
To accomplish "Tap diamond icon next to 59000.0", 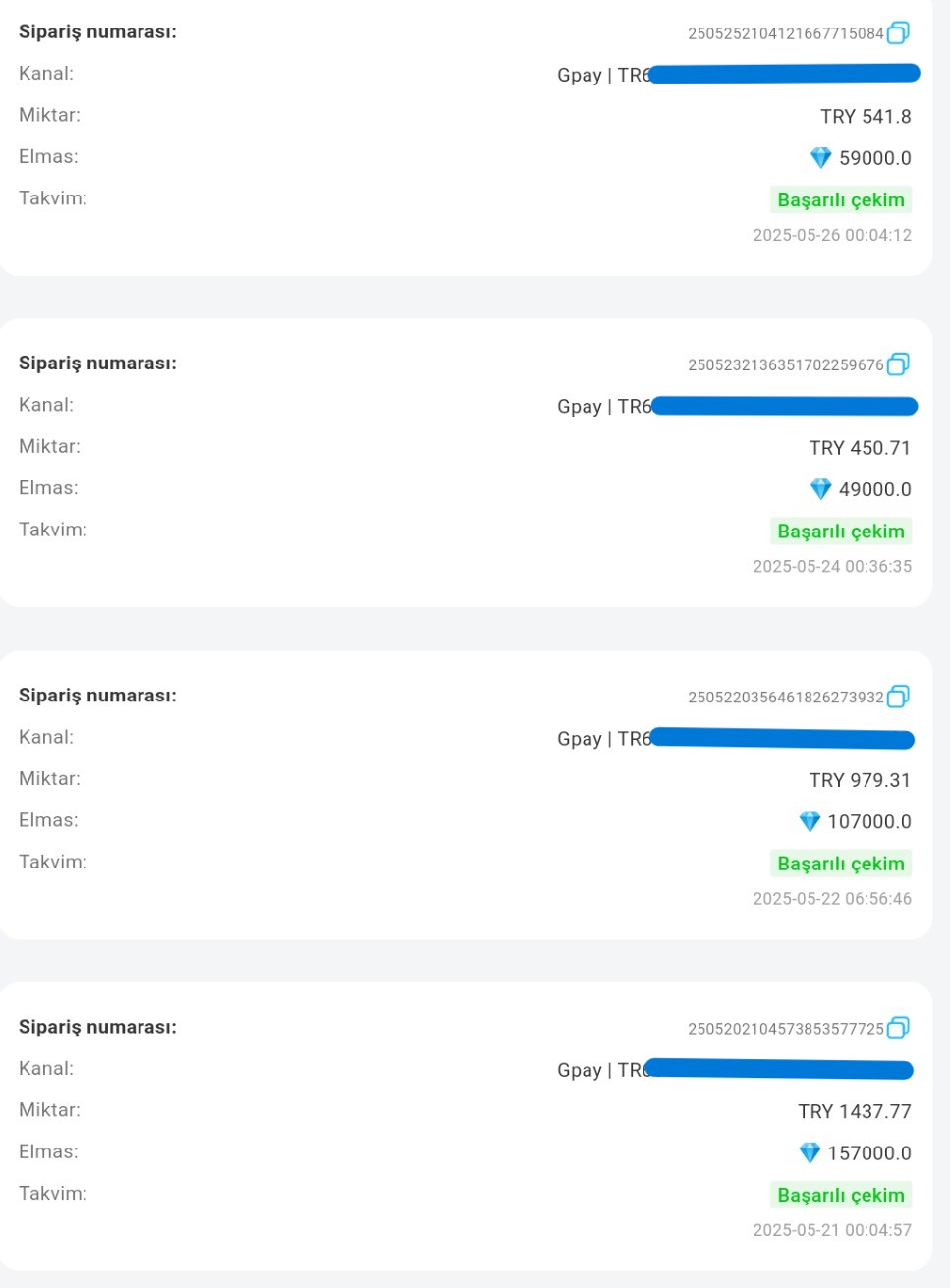I will pos(820,158).
